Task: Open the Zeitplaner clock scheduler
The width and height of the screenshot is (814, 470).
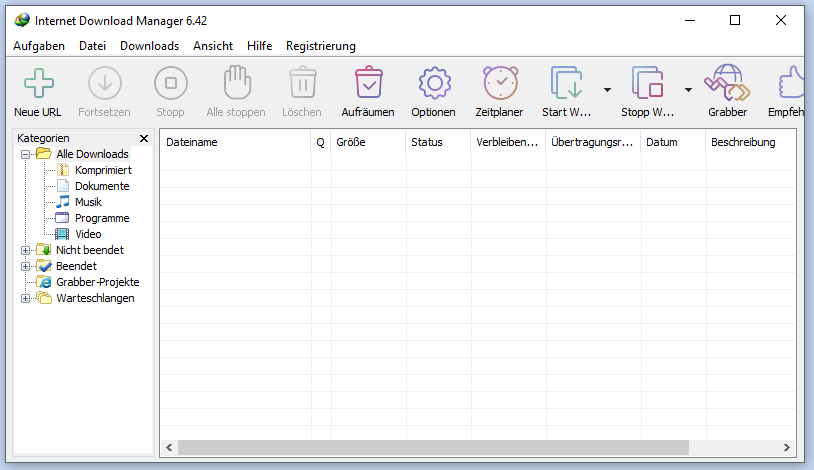Action: coord(500,83)
